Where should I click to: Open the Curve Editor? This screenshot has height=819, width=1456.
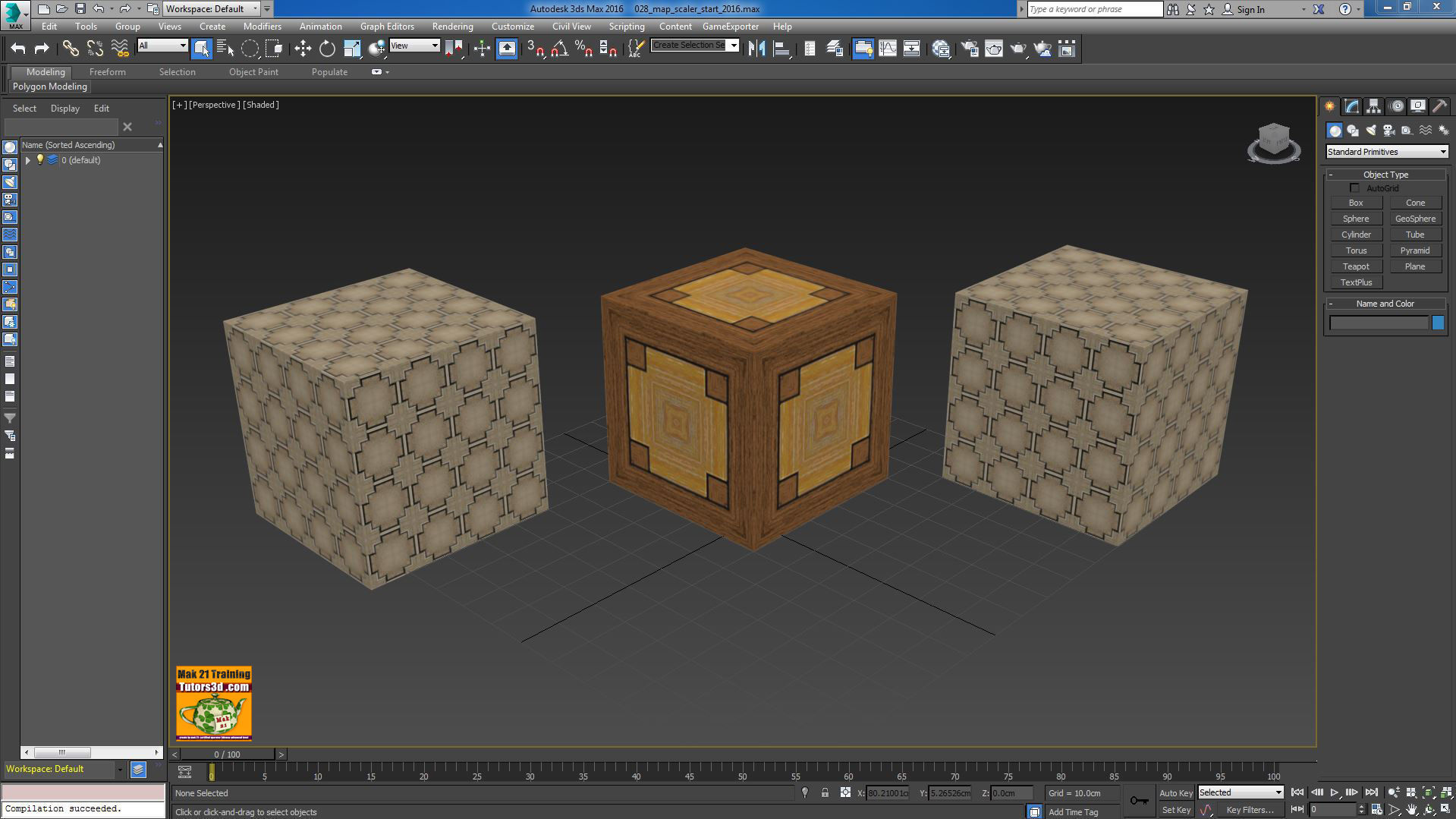(888, 49)
